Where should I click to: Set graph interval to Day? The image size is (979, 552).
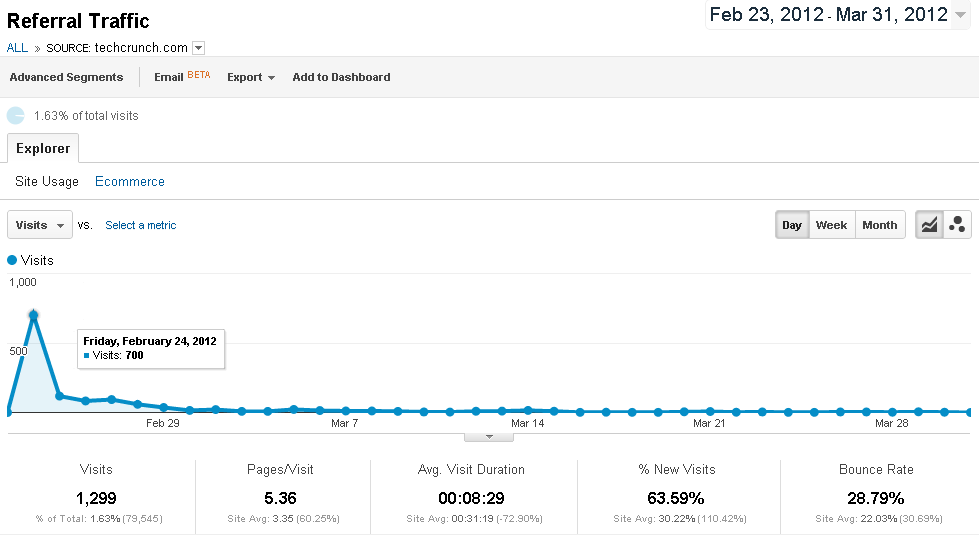(792, 225)
